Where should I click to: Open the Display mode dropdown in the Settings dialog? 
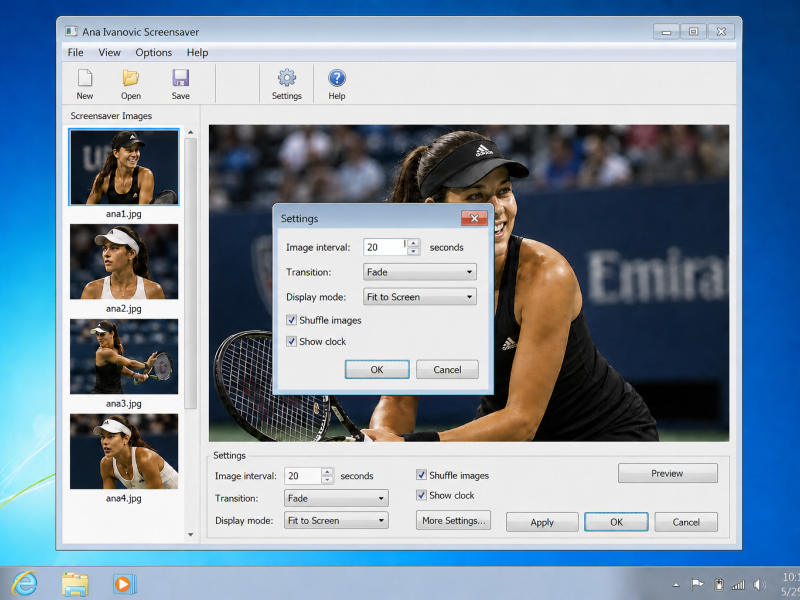point(420,297)
